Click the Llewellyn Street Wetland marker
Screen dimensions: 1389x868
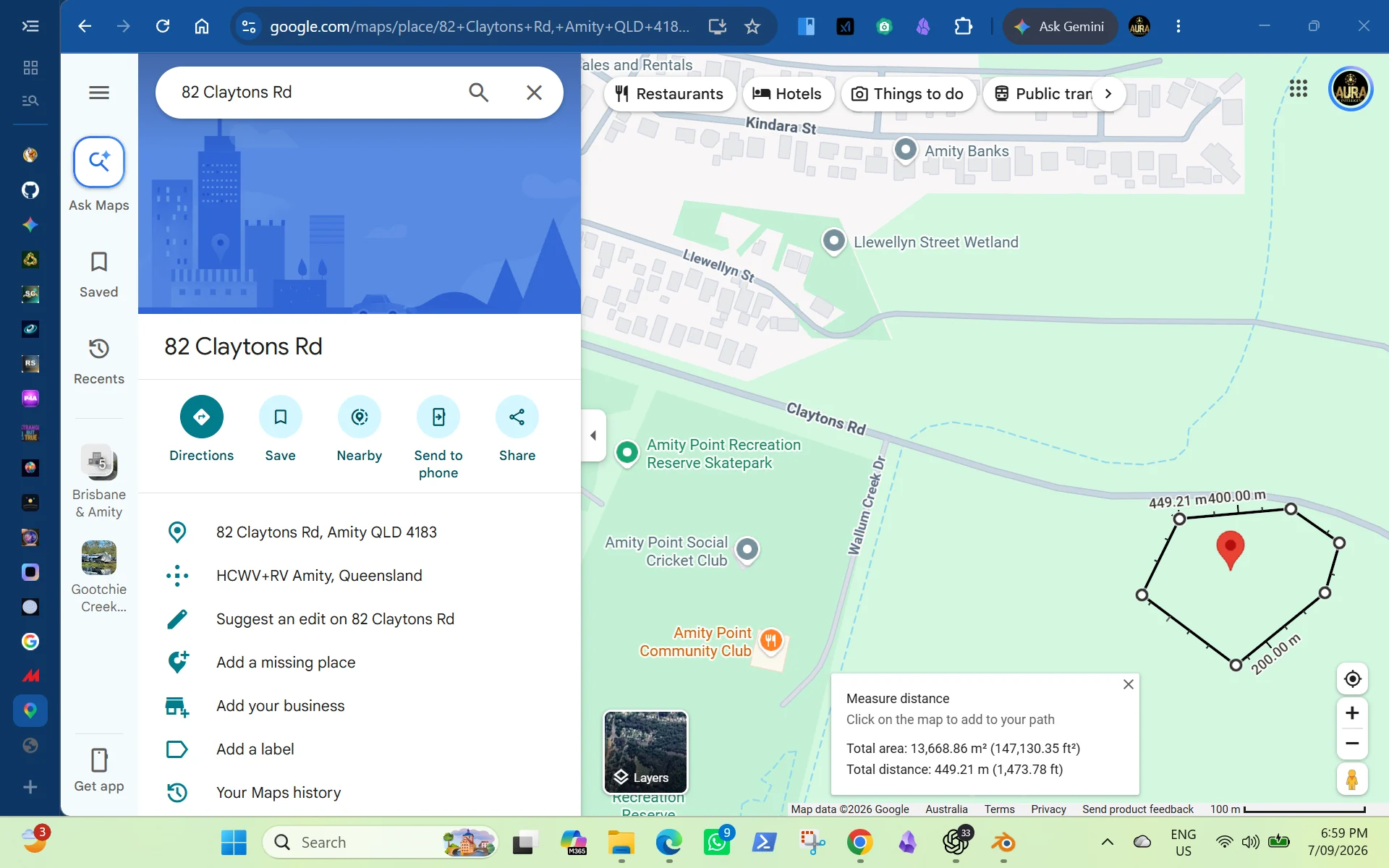tap(834, 241)
